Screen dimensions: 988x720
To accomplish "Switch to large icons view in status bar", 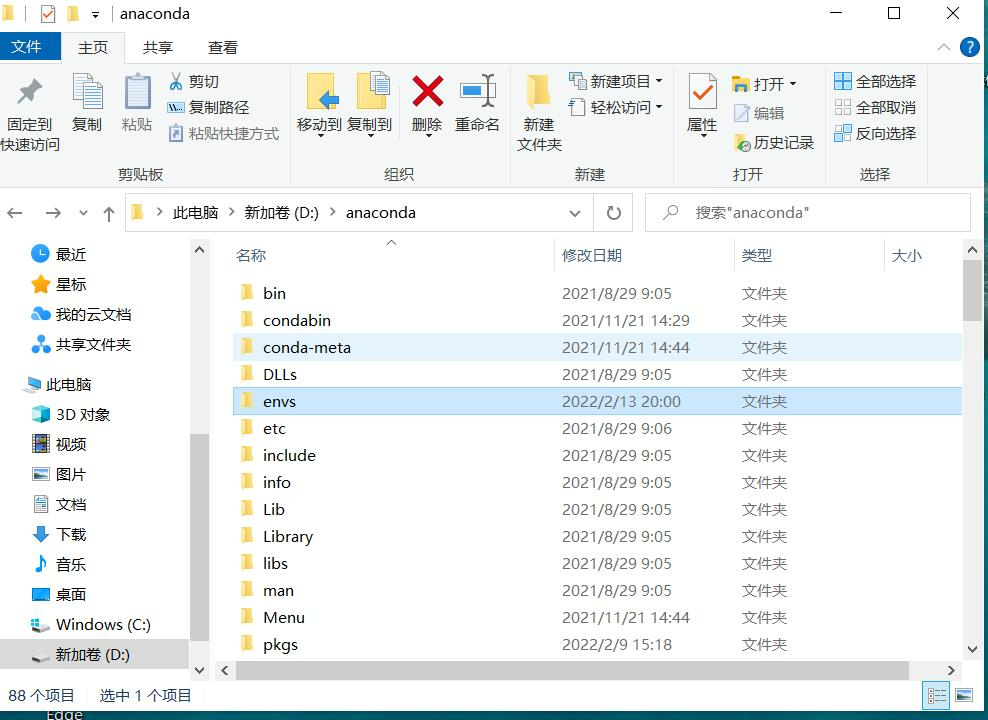I will (x=964, y=695).
